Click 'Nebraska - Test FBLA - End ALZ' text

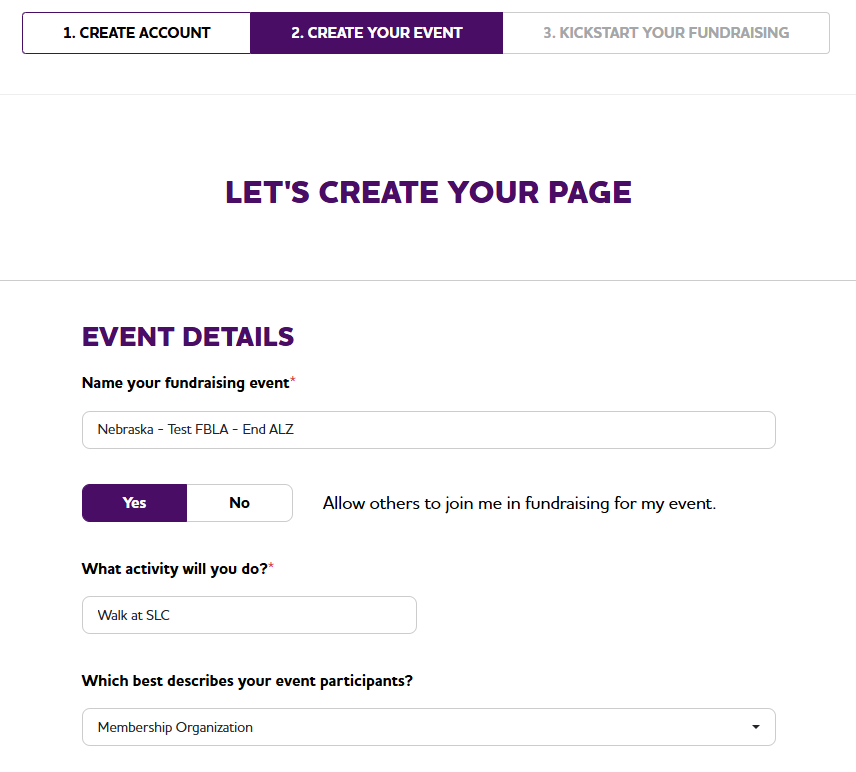(x=195, y=430)
